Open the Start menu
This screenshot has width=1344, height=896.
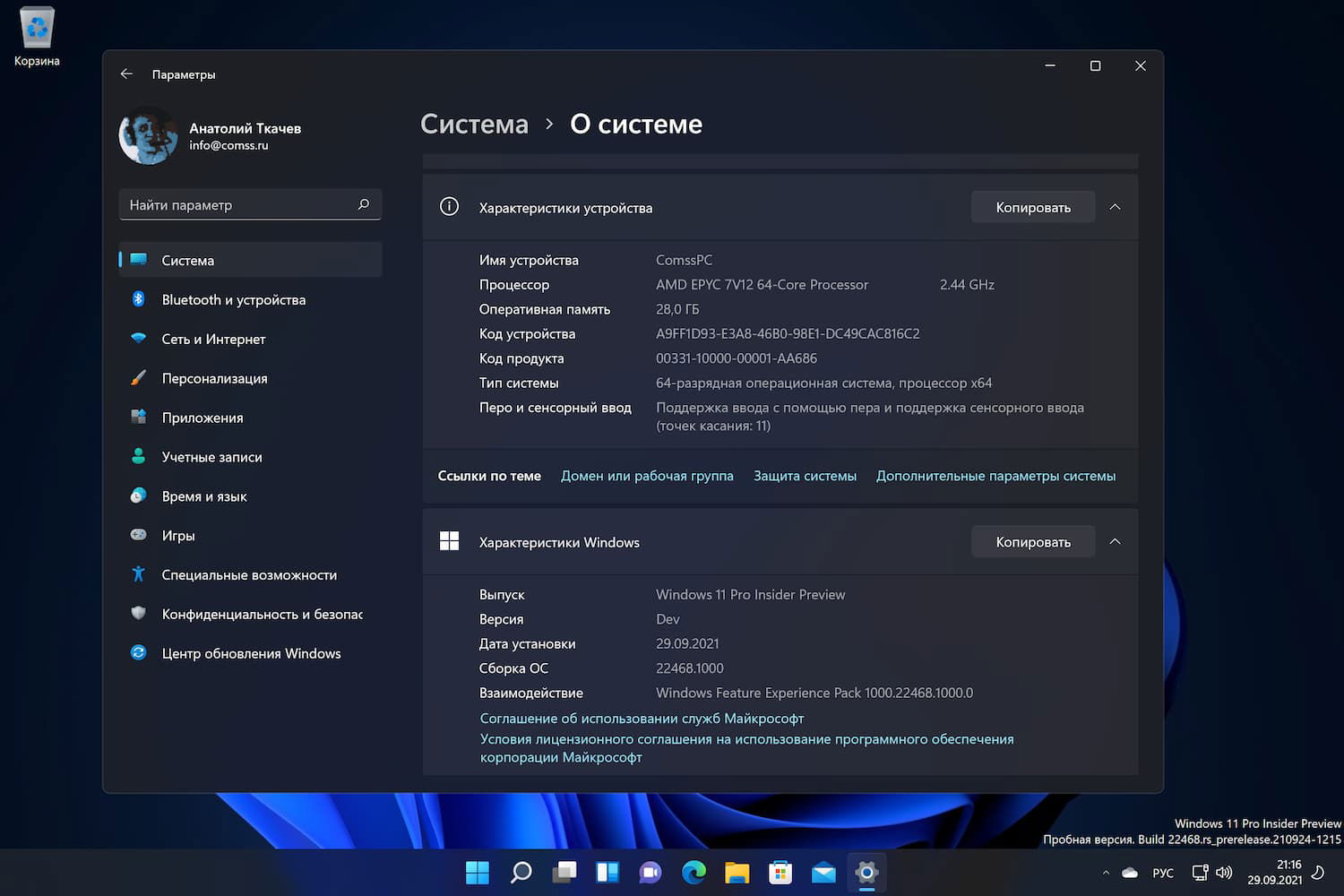tap(478, 872)
